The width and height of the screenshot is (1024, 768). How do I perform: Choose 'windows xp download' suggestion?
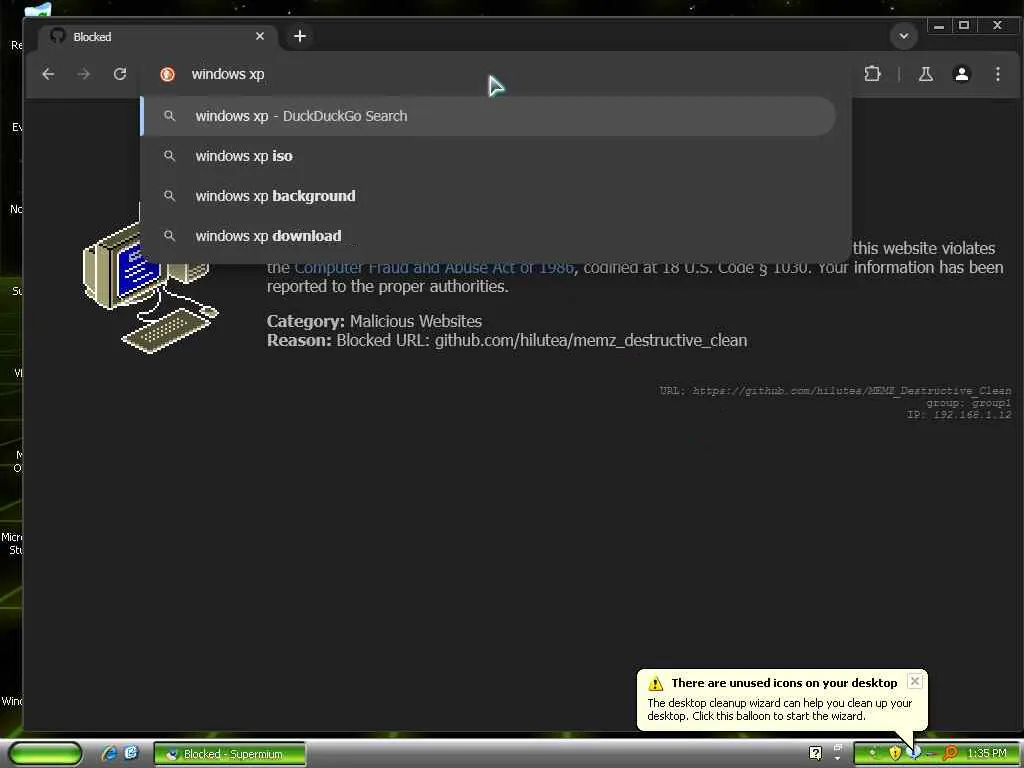coord(488,236)
